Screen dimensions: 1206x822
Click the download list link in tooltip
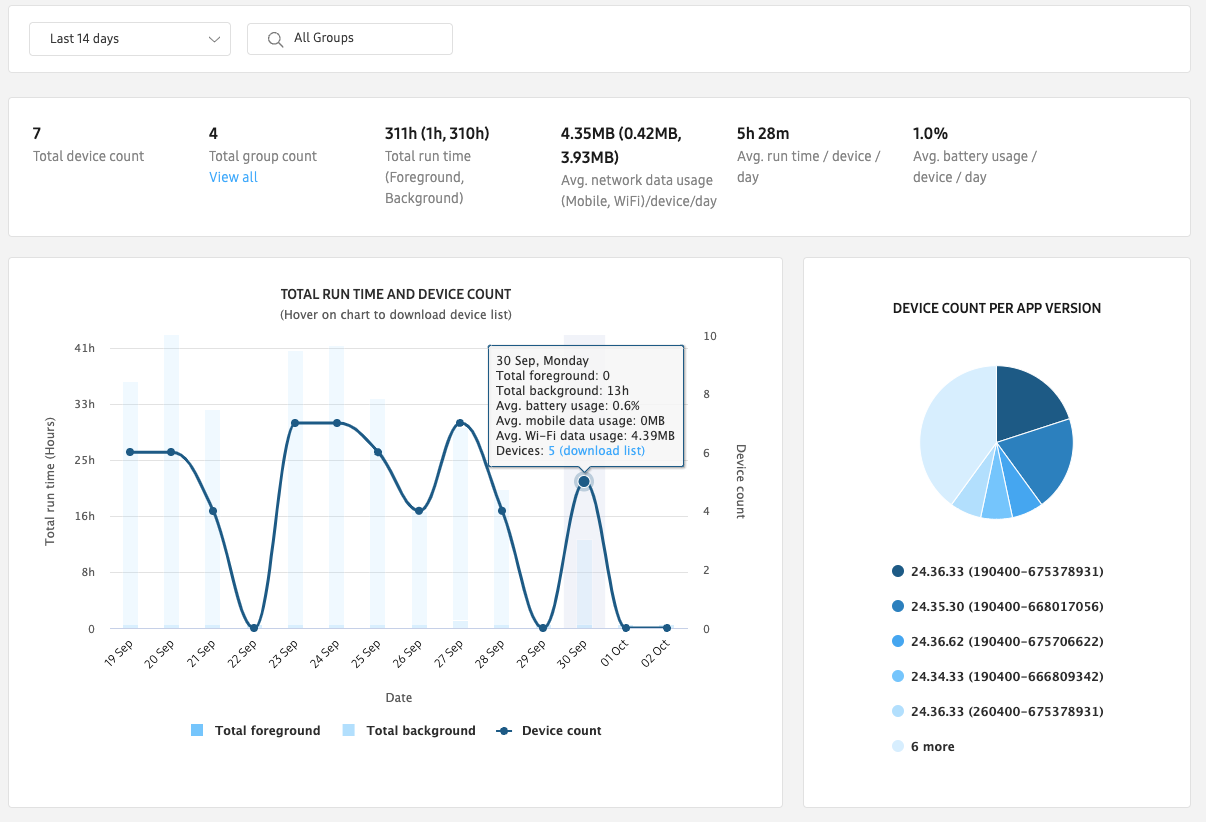pos(602,451)
